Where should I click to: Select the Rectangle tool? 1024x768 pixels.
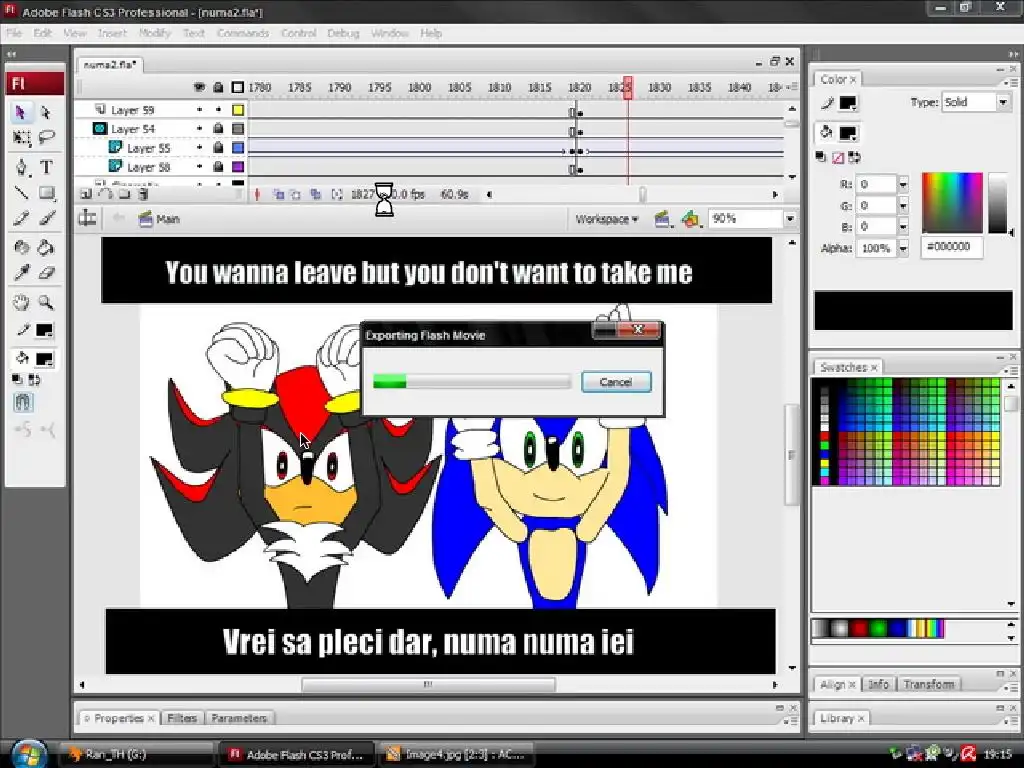(x=46, y=193)
